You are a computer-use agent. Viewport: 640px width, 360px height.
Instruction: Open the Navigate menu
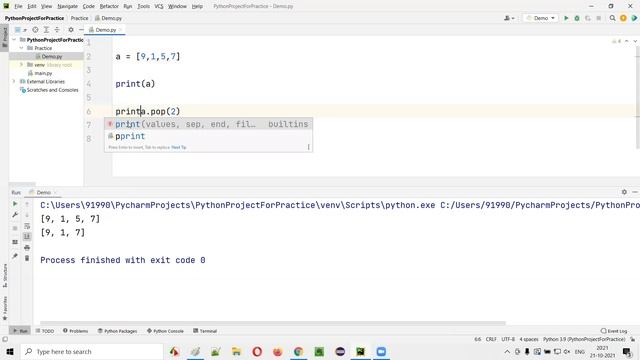(x=67, y=6)
